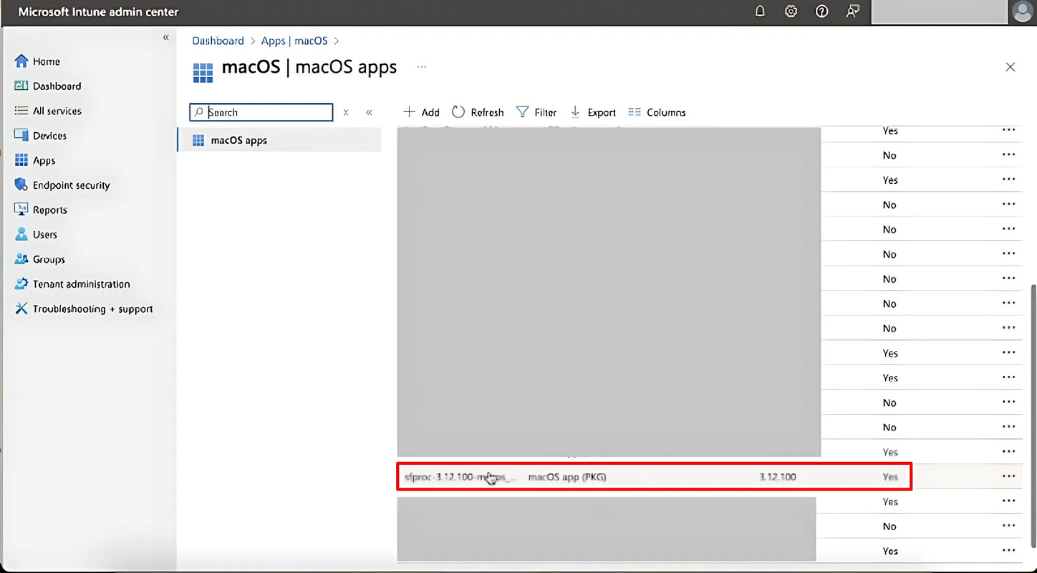Viewport: 1037px width, 573px height.
Task: Open the sfproc-3.12.100 app entry
Action: [x=459, y=477]
